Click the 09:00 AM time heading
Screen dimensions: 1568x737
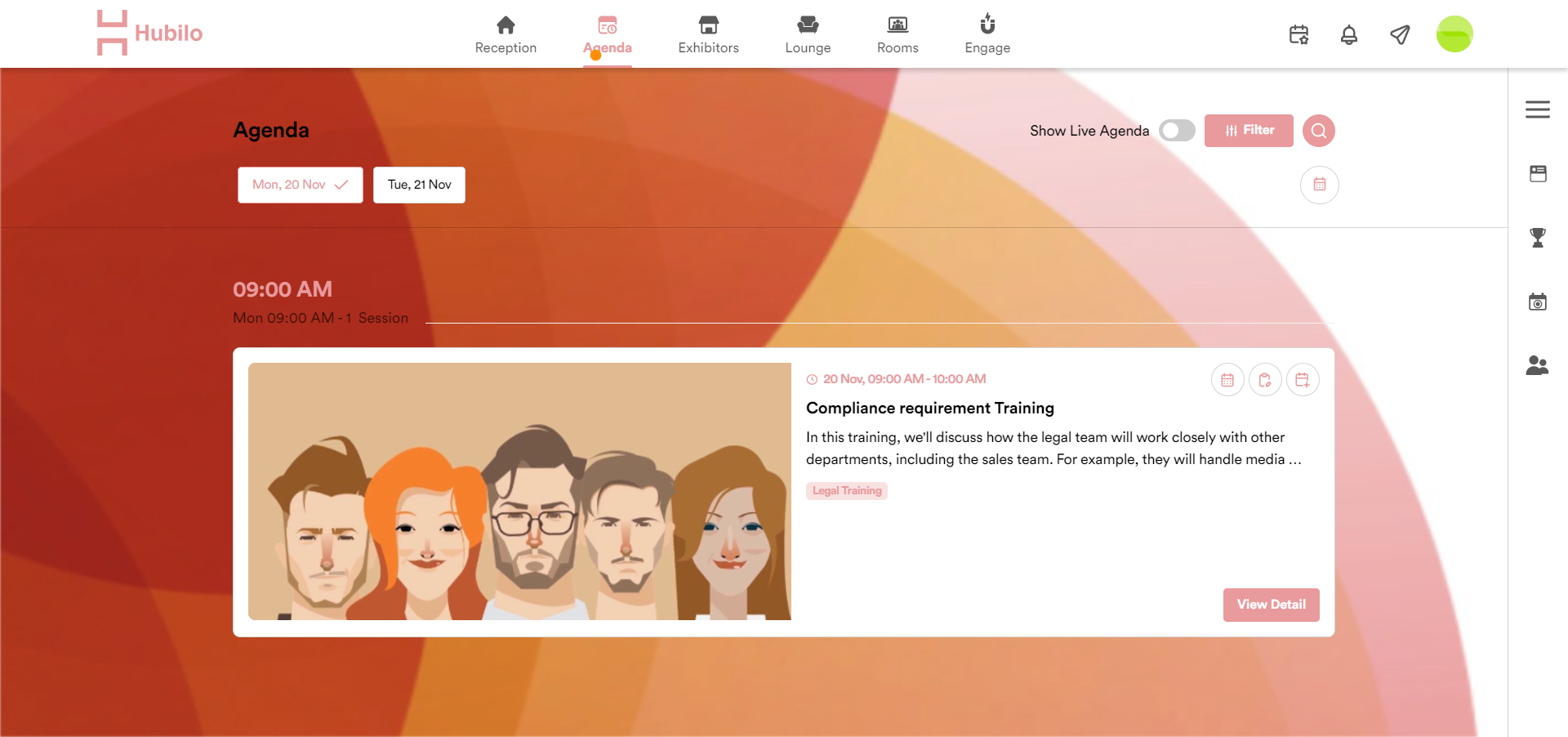283,289
